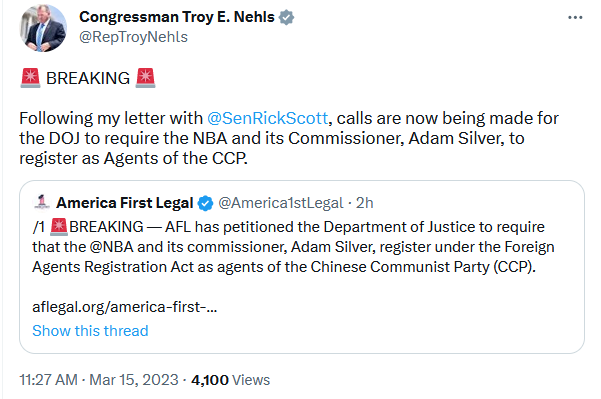Click the siren emoji before BREAKING

pyautogui.click(x=30, y=78)
